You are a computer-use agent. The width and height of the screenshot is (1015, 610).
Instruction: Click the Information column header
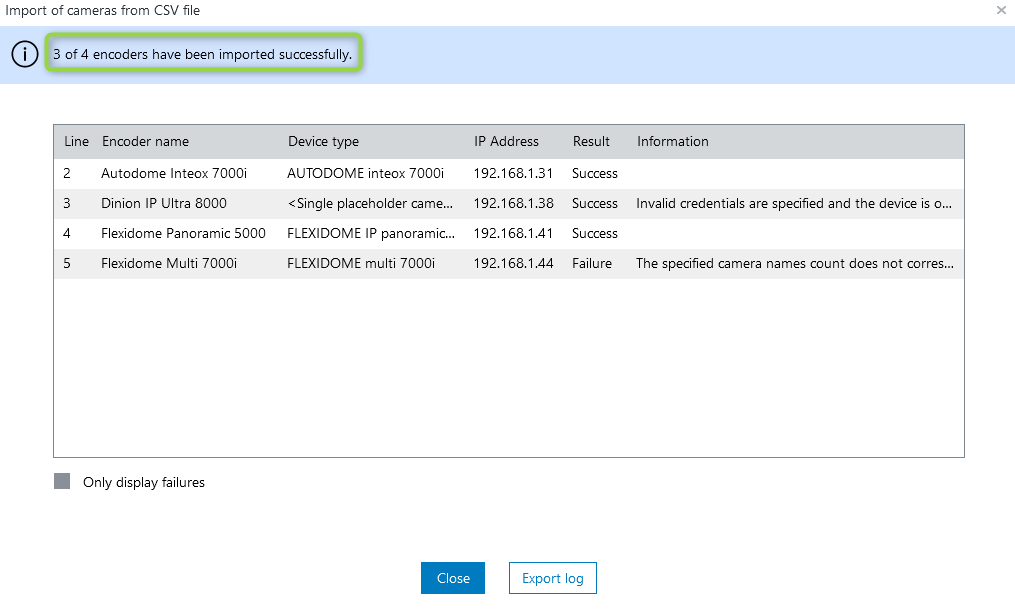coord(672,141)
